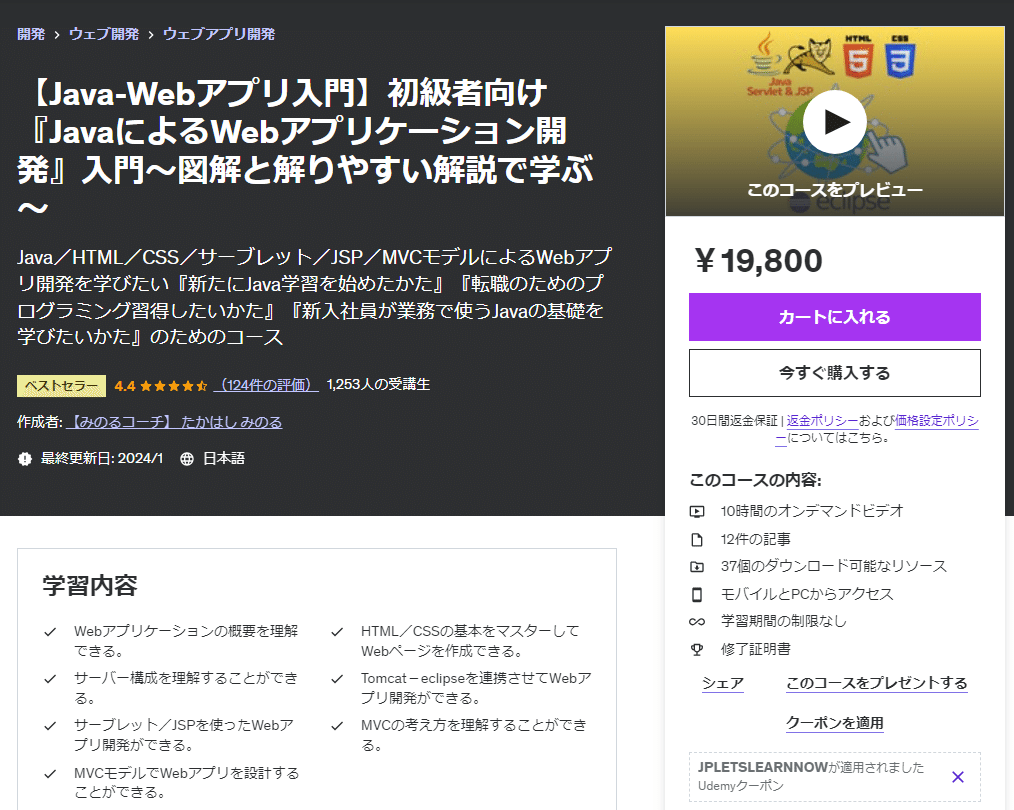Image resolution: width=1014 pixels, height=810 pixels.
Task: Click the このコースをプレビュー label
Action: pyautogui.click(x=834, y=190)
